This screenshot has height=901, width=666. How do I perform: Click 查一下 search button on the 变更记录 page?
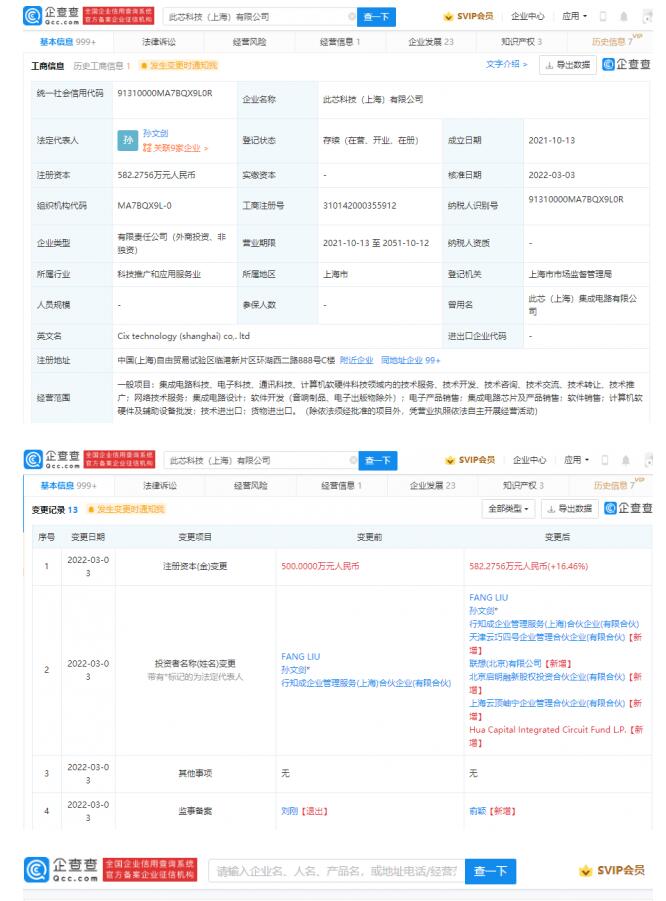click(x=378, y=460)
